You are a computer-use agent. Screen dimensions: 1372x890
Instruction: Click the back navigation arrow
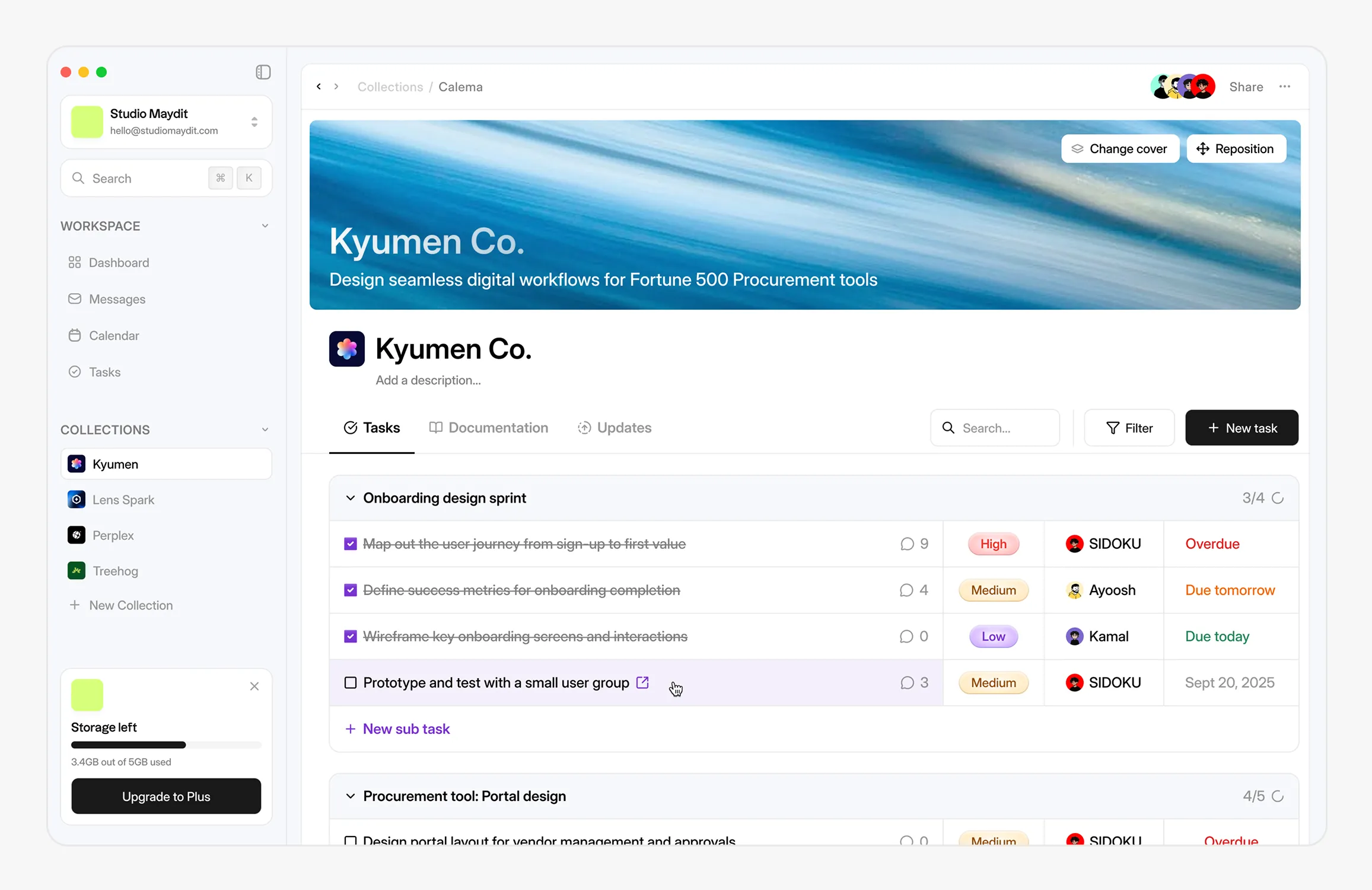[x=319, y=87]
